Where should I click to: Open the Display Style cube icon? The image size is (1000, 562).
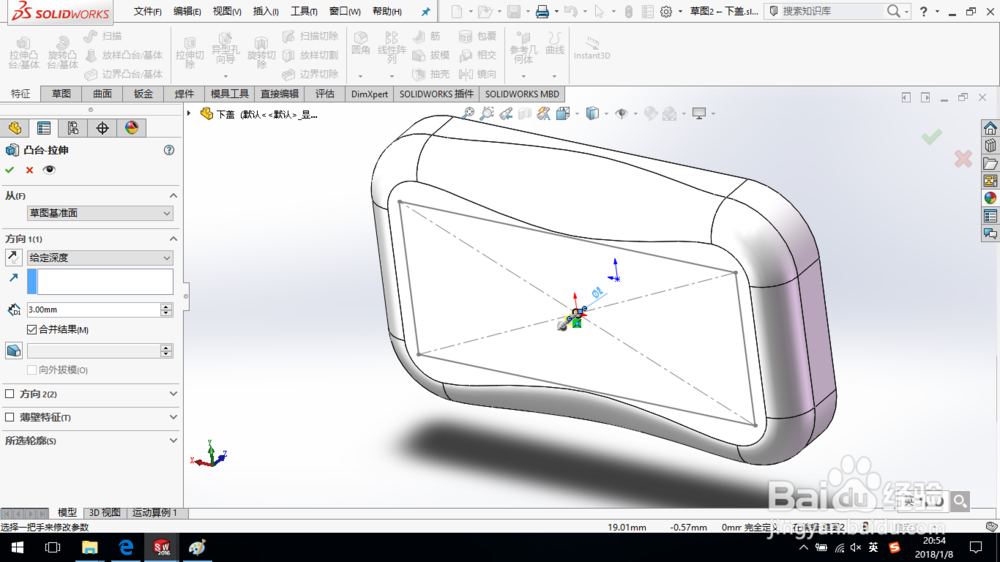[592, 114]
